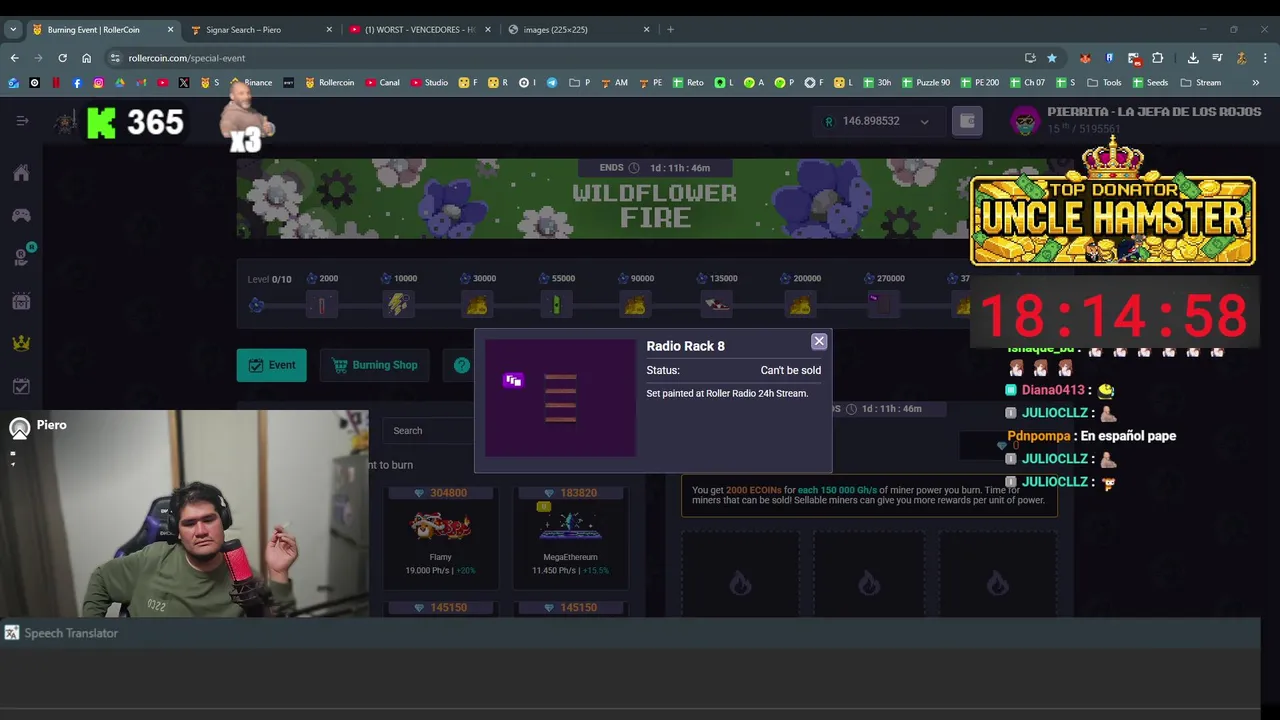Click the Search field for miners
The height and width of the screenshot is (720, 1280).
click(x=427, y=430)
